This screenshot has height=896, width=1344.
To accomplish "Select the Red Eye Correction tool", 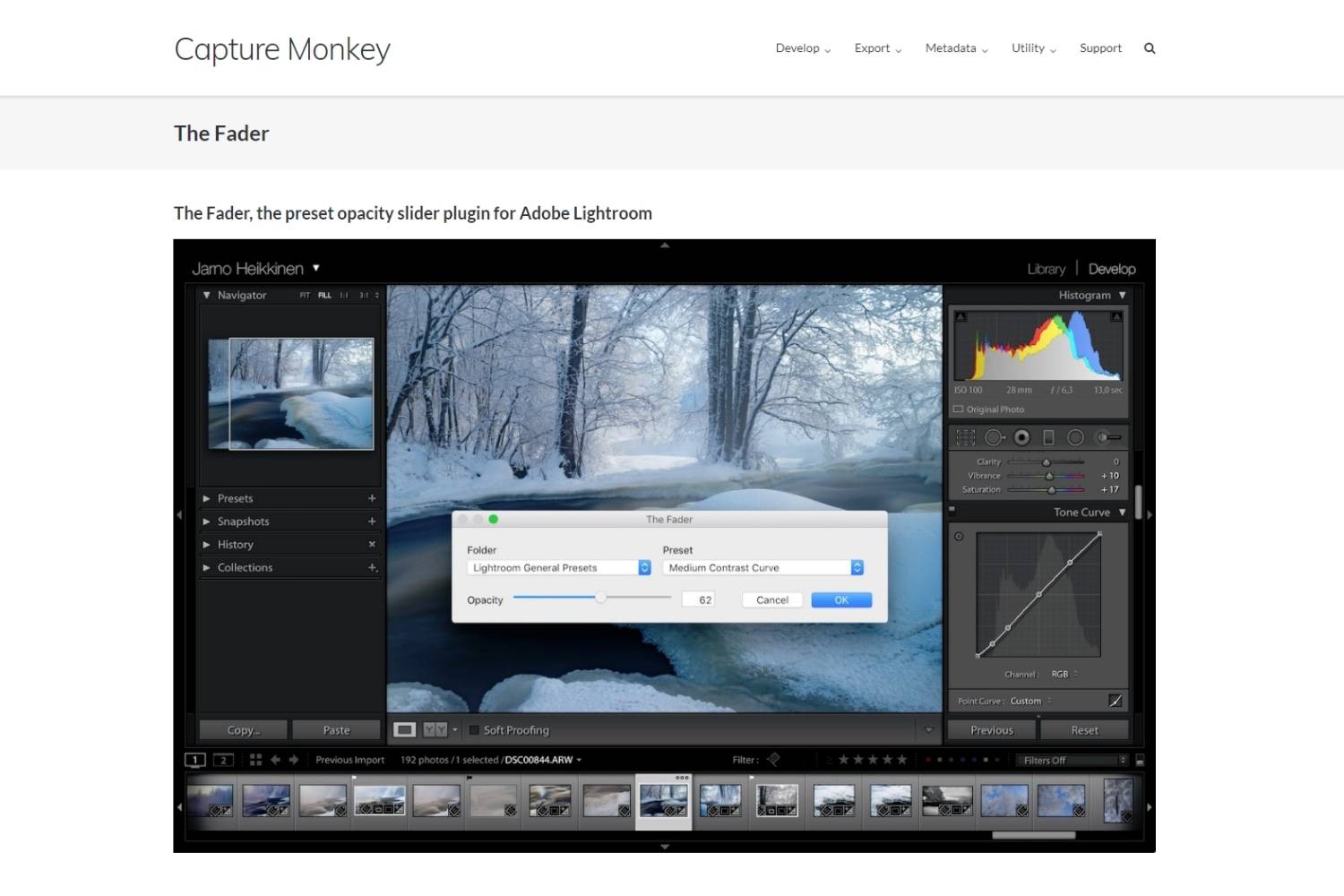I will (1021, 437).
